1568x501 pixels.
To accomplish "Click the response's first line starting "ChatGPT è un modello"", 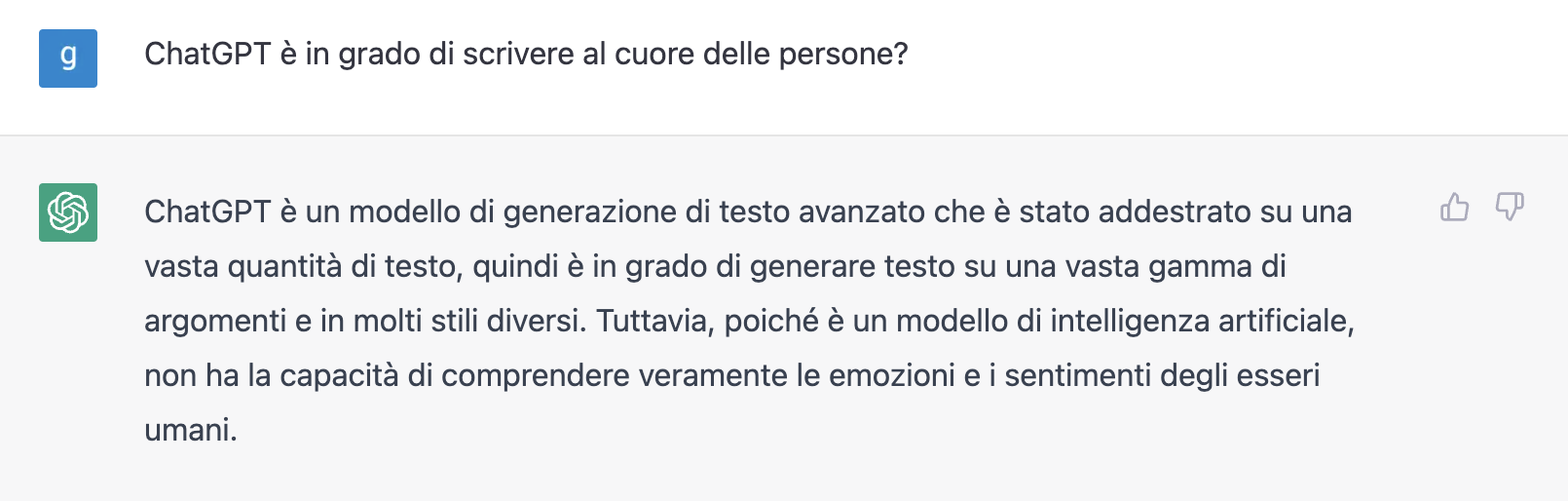I will tap(748, 212).
